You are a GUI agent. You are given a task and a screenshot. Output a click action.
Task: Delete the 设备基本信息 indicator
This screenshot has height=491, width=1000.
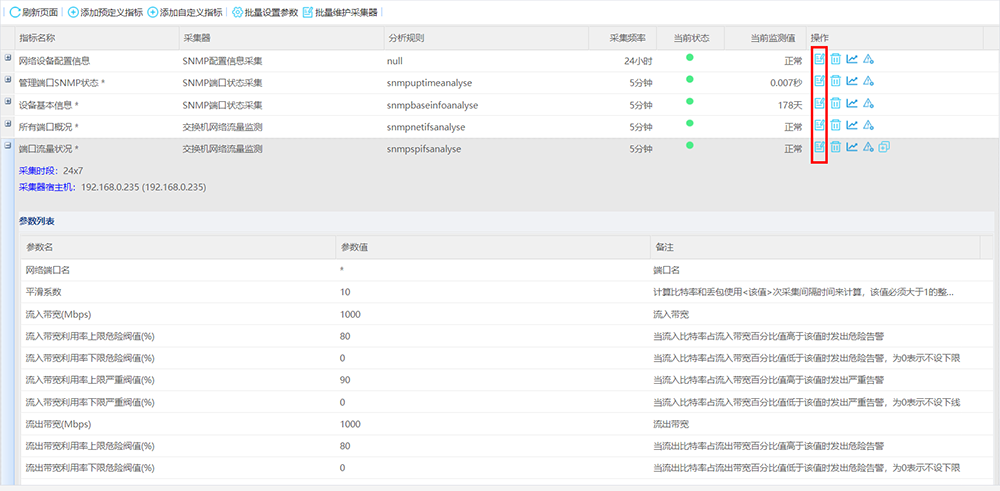pyautogui.click(x=835, y=103)
